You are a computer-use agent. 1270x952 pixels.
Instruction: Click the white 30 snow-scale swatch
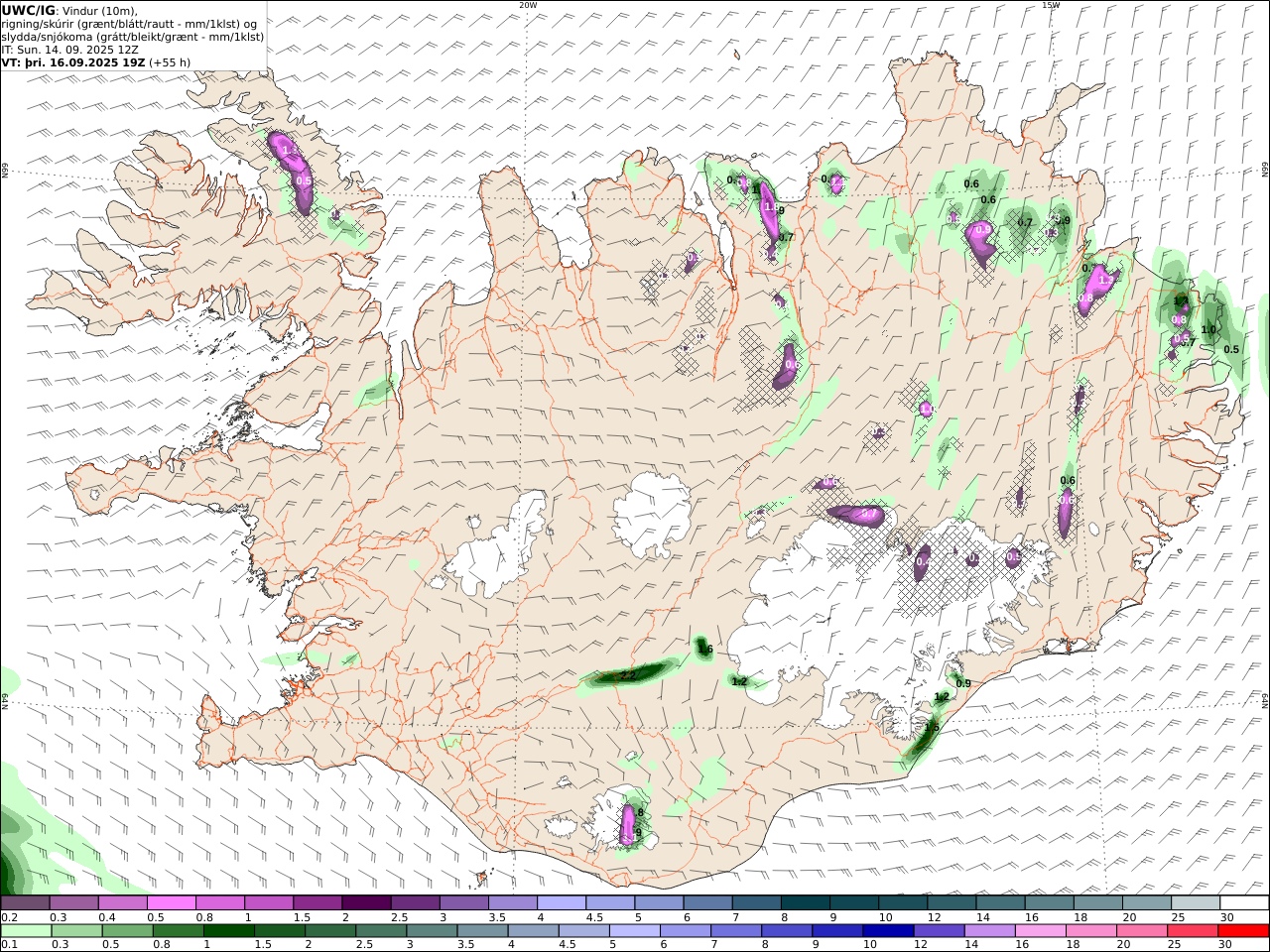point(1244,903)
